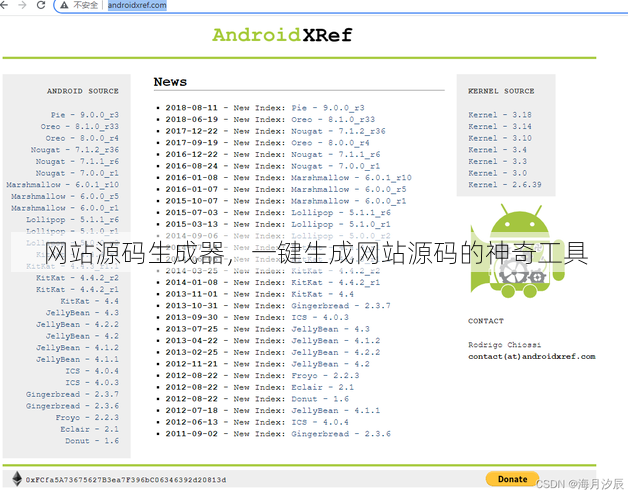
Task: Click news link Froyo - 2.2.3 dated 2012-08-22
Action: pyautogui.click(x=325, y=375)
